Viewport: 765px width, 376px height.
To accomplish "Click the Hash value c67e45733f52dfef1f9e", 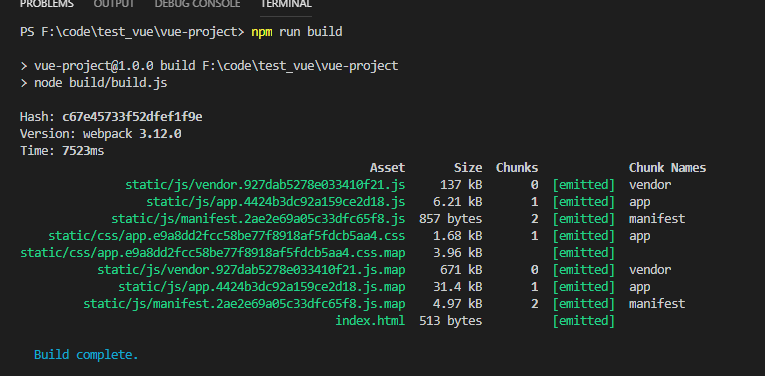I will tap(132, 117).
